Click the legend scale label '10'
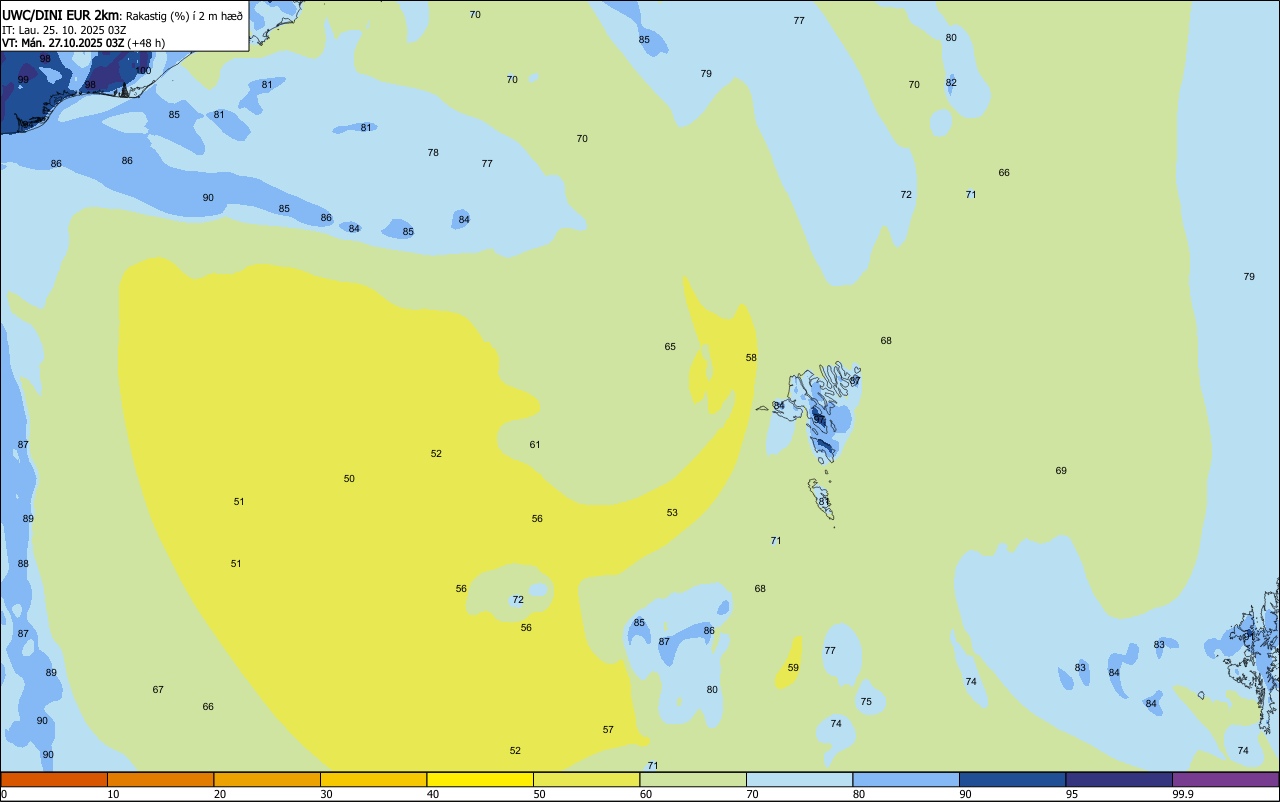1280x802 pixels. click(x=113, y=794)
